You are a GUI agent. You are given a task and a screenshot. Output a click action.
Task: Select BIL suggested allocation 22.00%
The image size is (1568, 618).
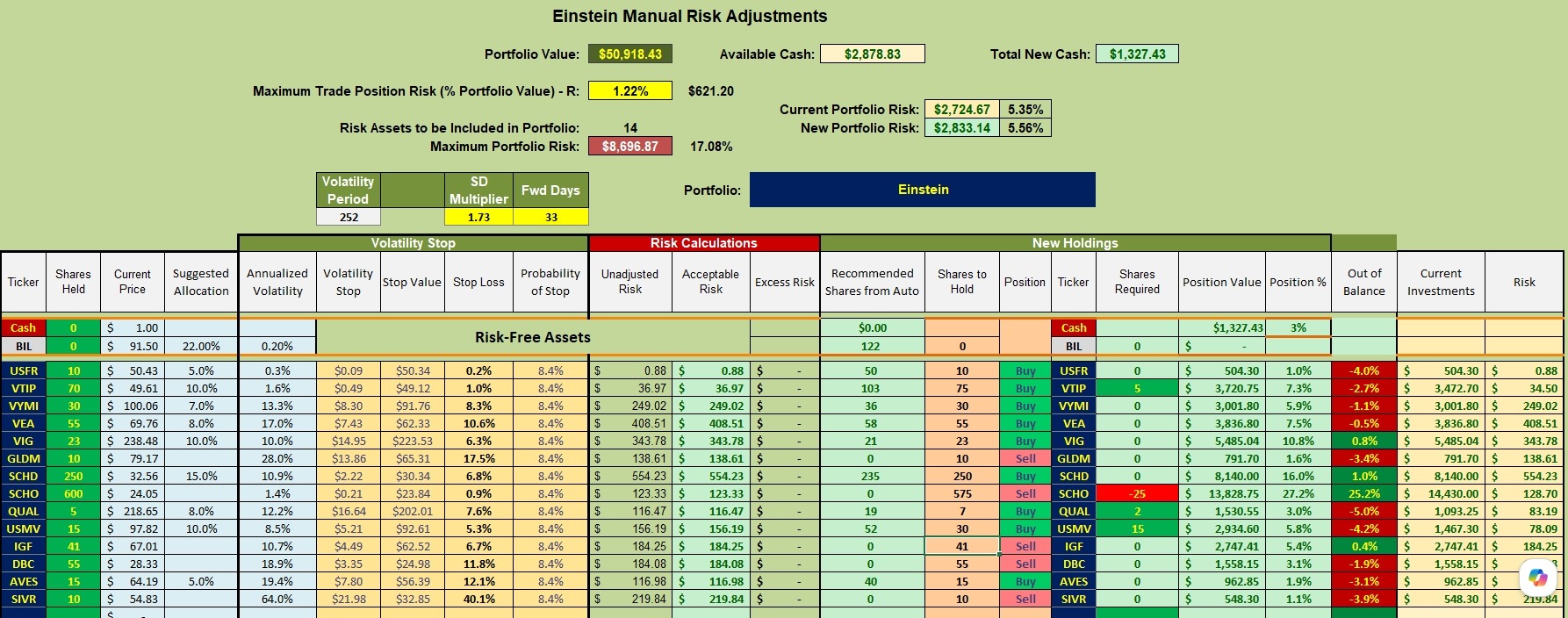pos(201,346)
